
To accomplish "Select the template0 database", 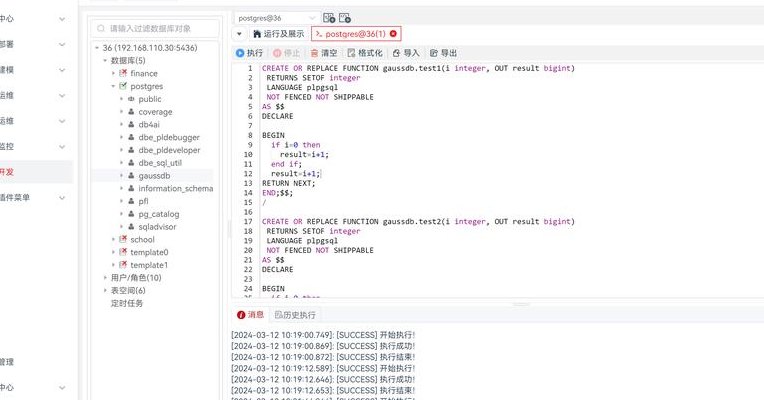I will tap(149, 252).
